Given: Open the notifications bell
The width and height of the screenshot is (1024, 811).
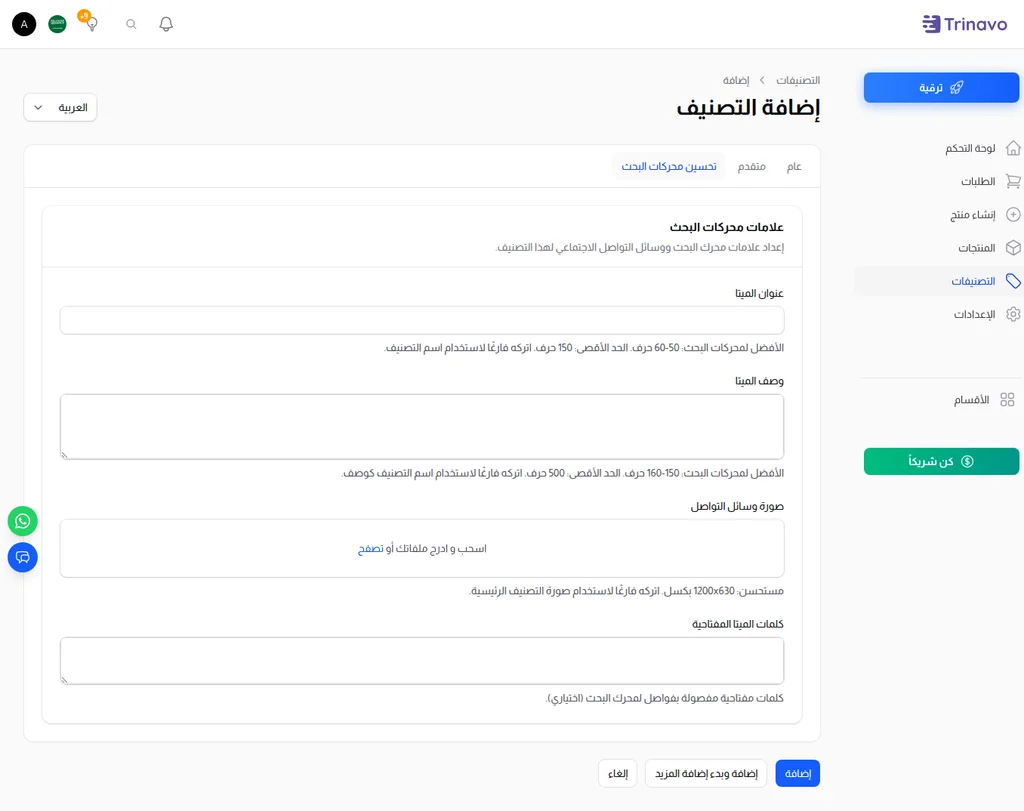Looking at the screenshot, I should point(166,24).
